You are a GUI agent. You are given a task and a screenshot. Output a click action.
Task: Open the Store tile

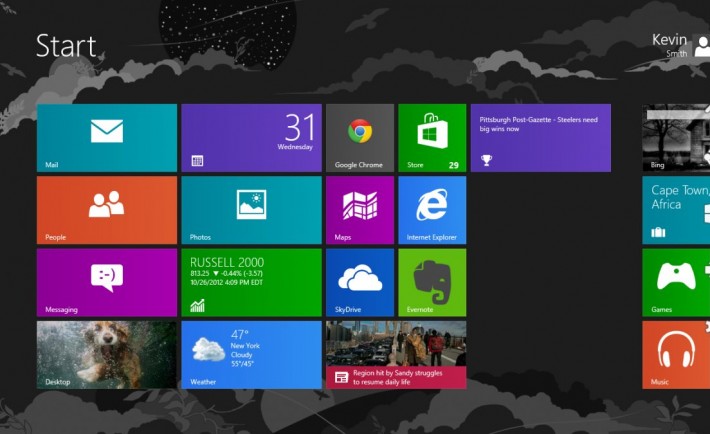(432, 138)
